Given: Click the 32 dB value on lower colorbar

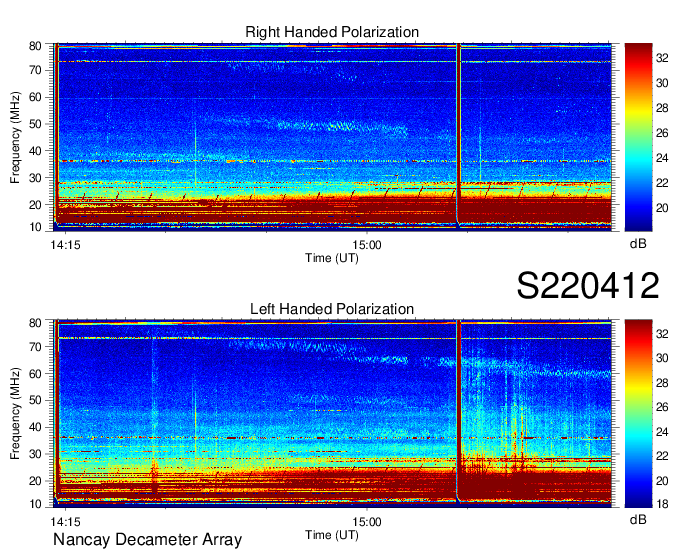Looking at the screenshot, I should [x=662, y=333].
